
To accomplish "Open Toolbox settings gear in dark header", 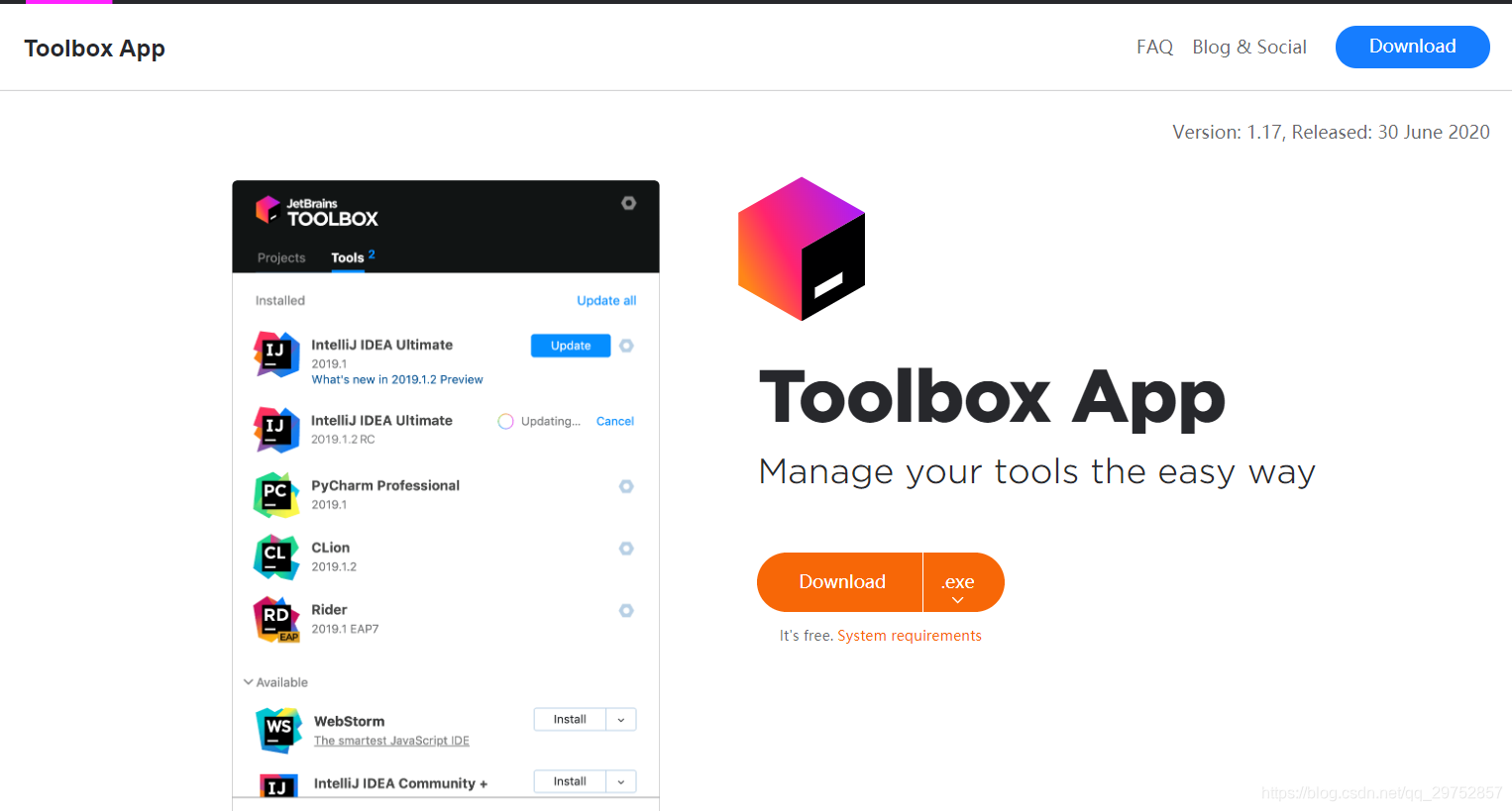I will (x=628, y=203).
